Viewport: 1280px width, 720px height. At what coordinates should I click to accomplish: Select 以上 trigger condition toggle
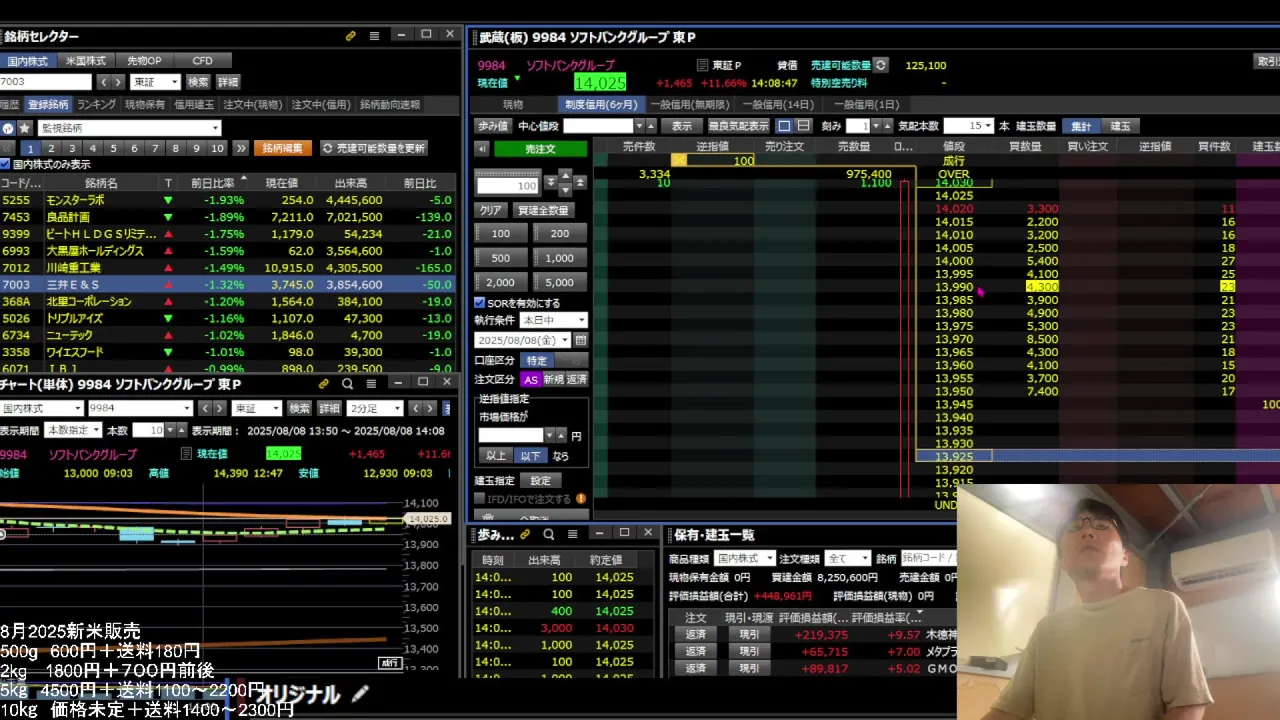496,455
